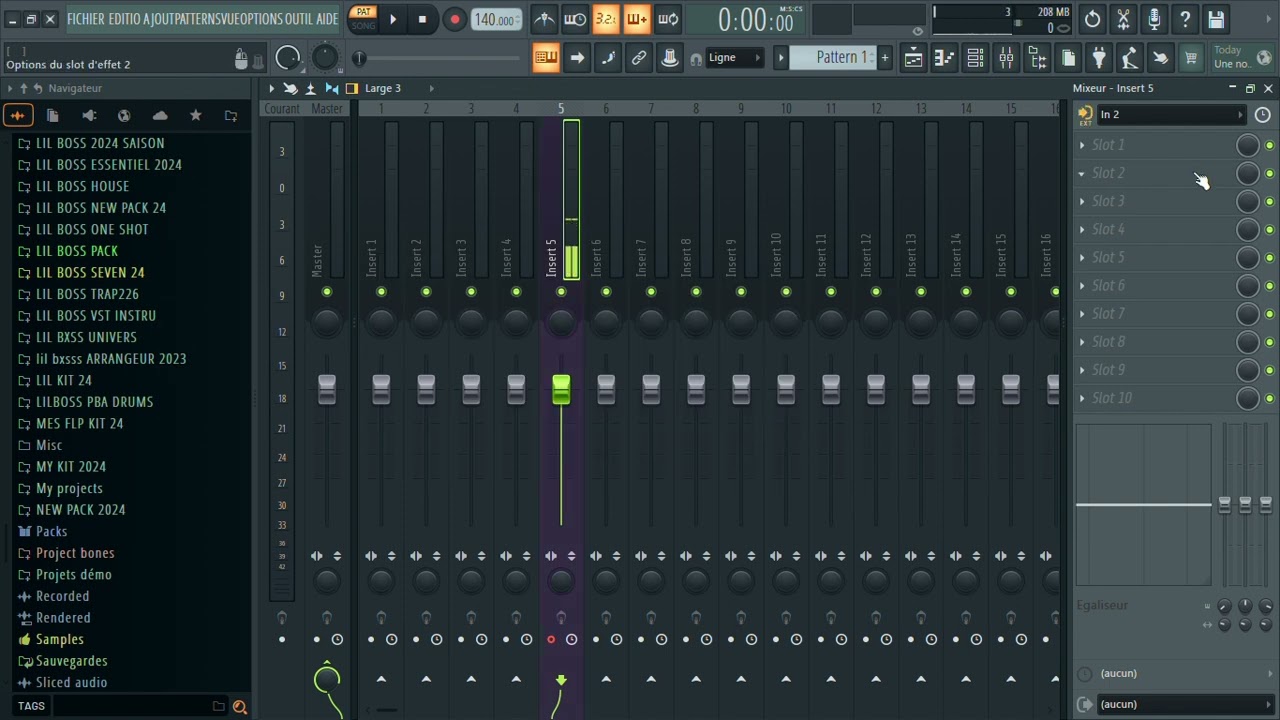This screenshot has width=1280, height=720.
Task: Open Navigateur browser options arrow
Action: click(x=9, y=88)
